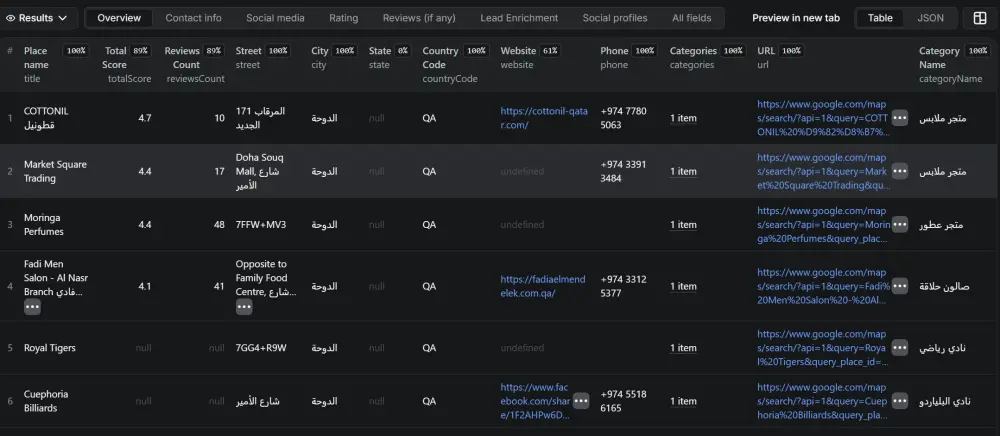Image resolution: width=1000 pixels, height=436 pixels.
Task: Open Royal Tigers Google Maps URL
Action: [823, 348]
